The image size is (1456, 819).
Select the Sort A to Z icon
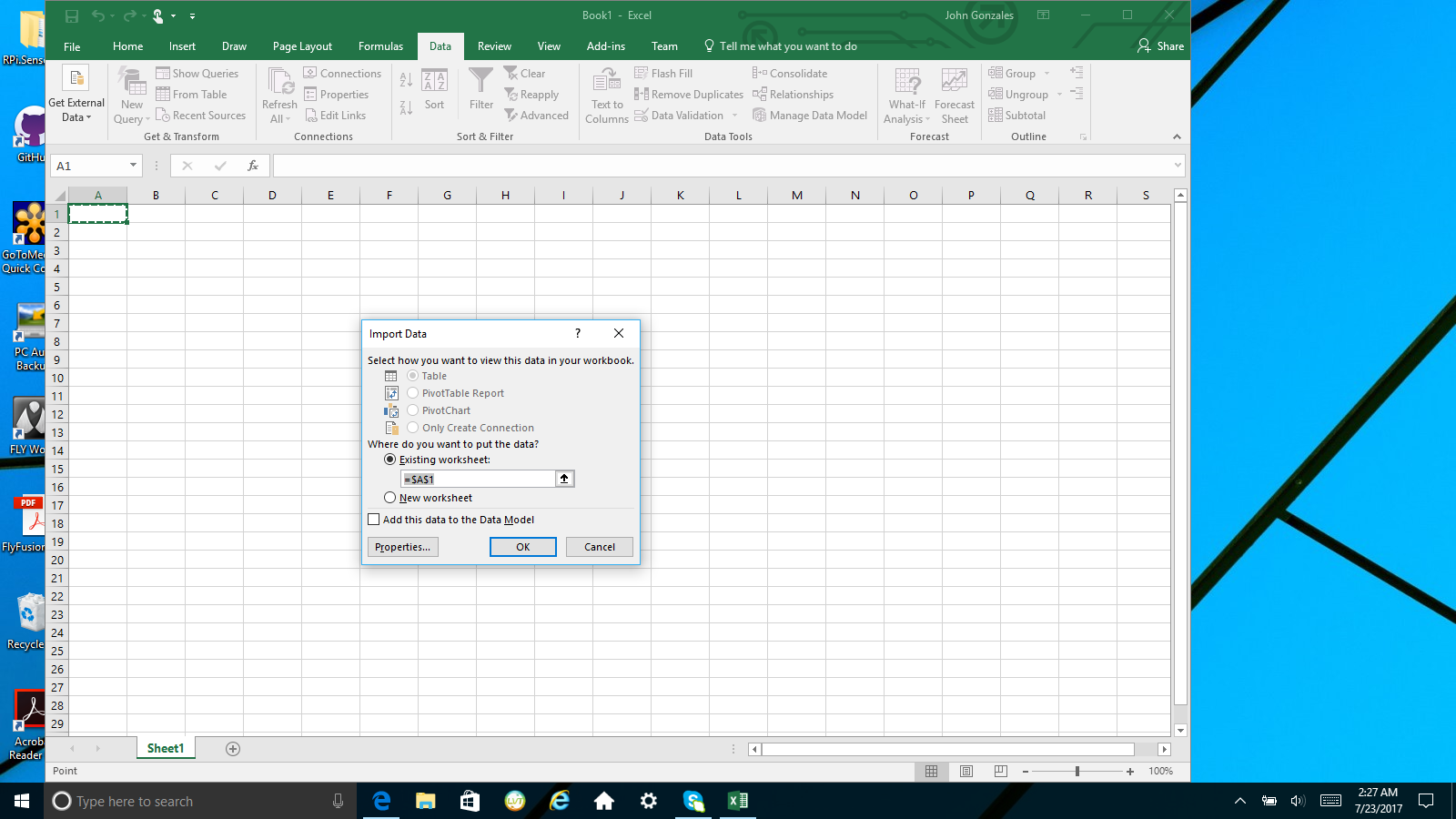click(x=406, y=77)
